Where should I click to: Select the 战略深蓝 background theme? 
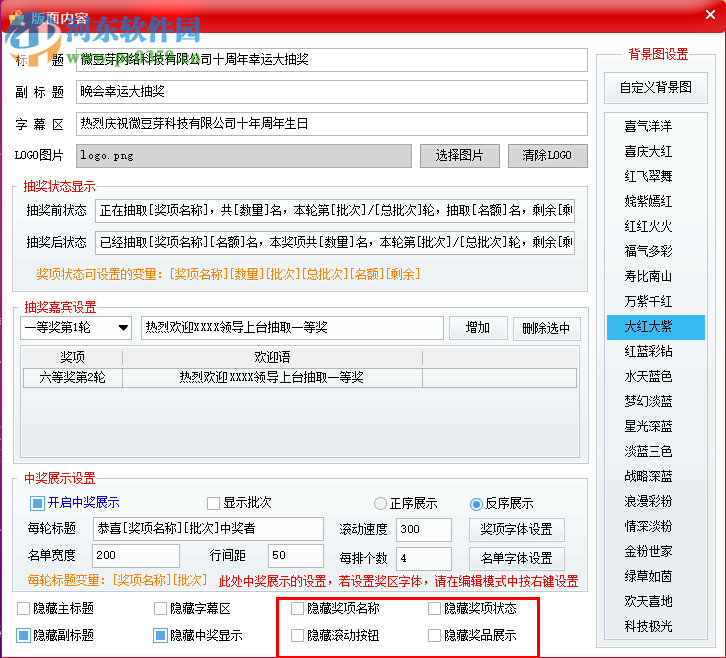pyautogui.click(x=656, y=476)
